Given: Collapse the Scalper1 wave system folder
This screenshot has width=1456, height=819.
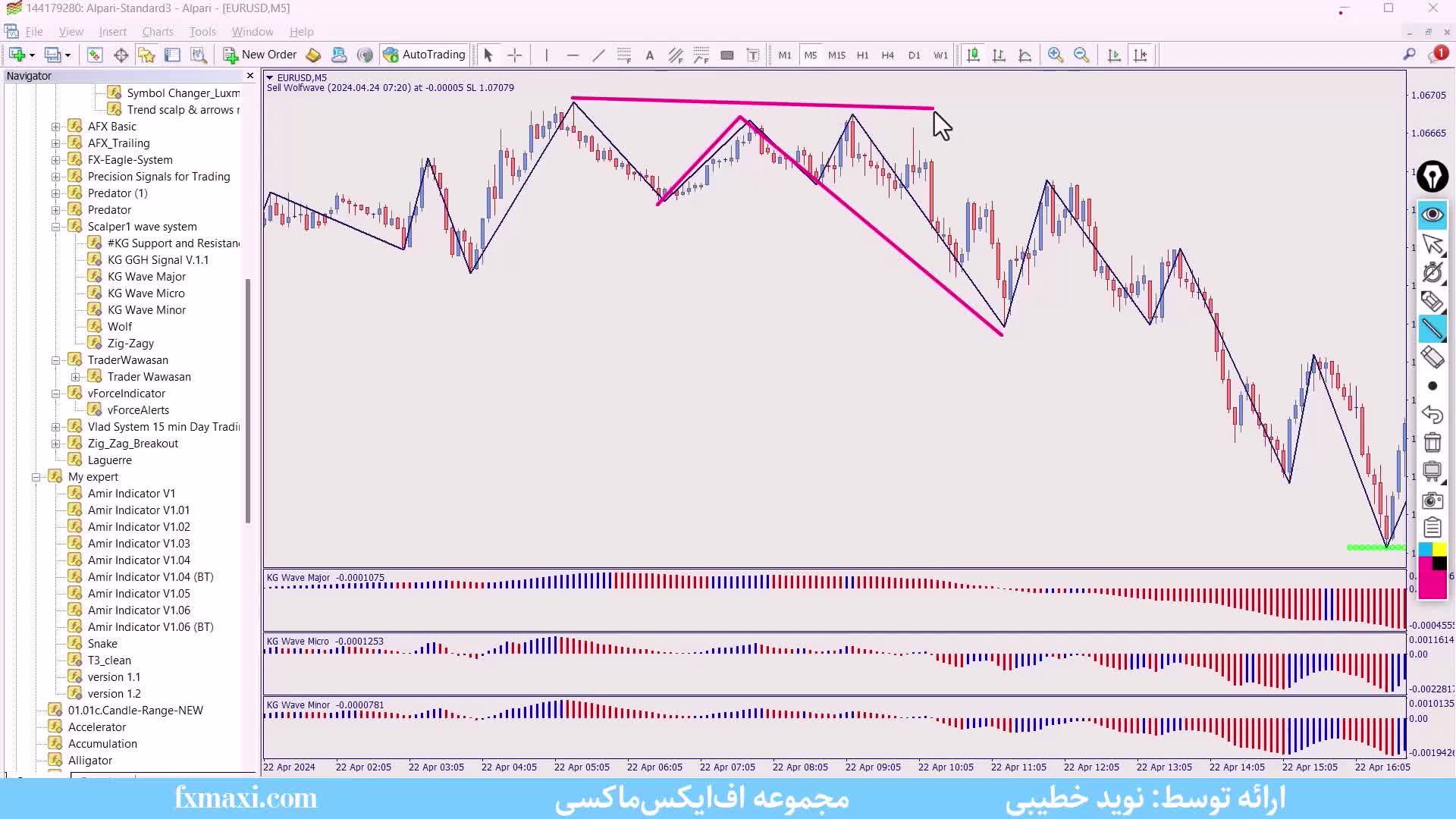Looking at the screenshot, I should (x=55, y=227).
